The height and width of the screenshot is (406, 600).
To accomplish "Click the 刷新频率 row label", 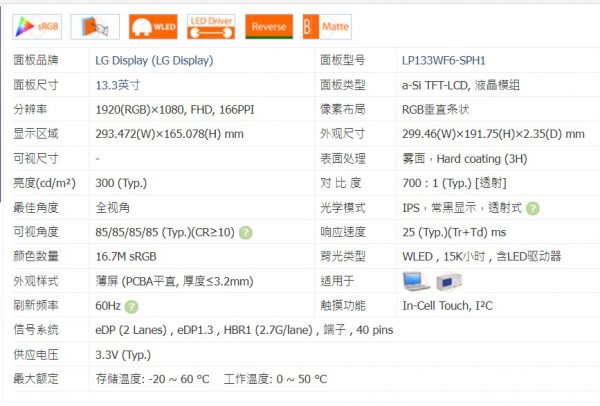I will 36,305.
